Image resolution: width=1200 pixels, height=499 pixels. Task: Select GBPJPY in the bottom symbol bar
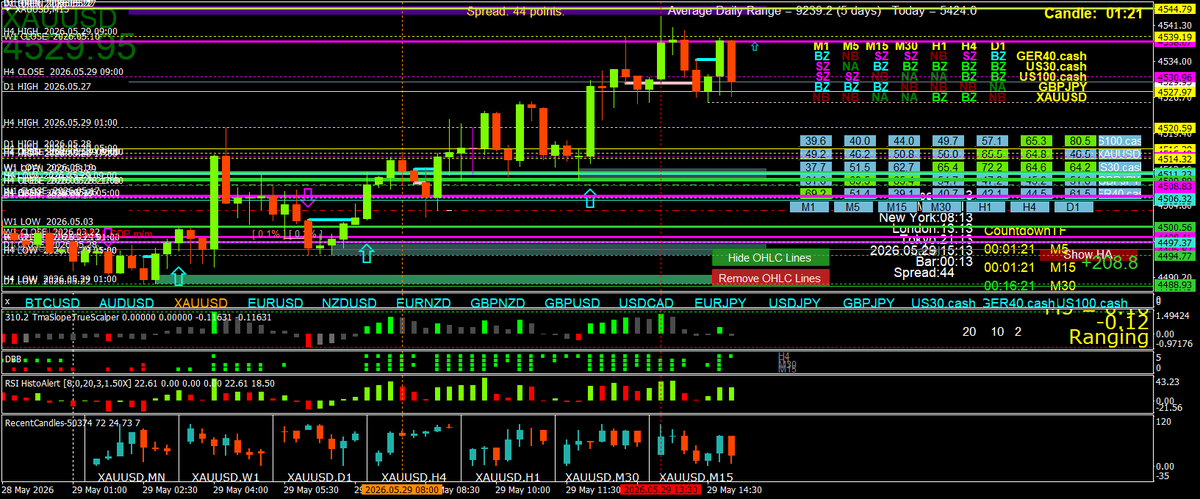(x=869, y=302)
